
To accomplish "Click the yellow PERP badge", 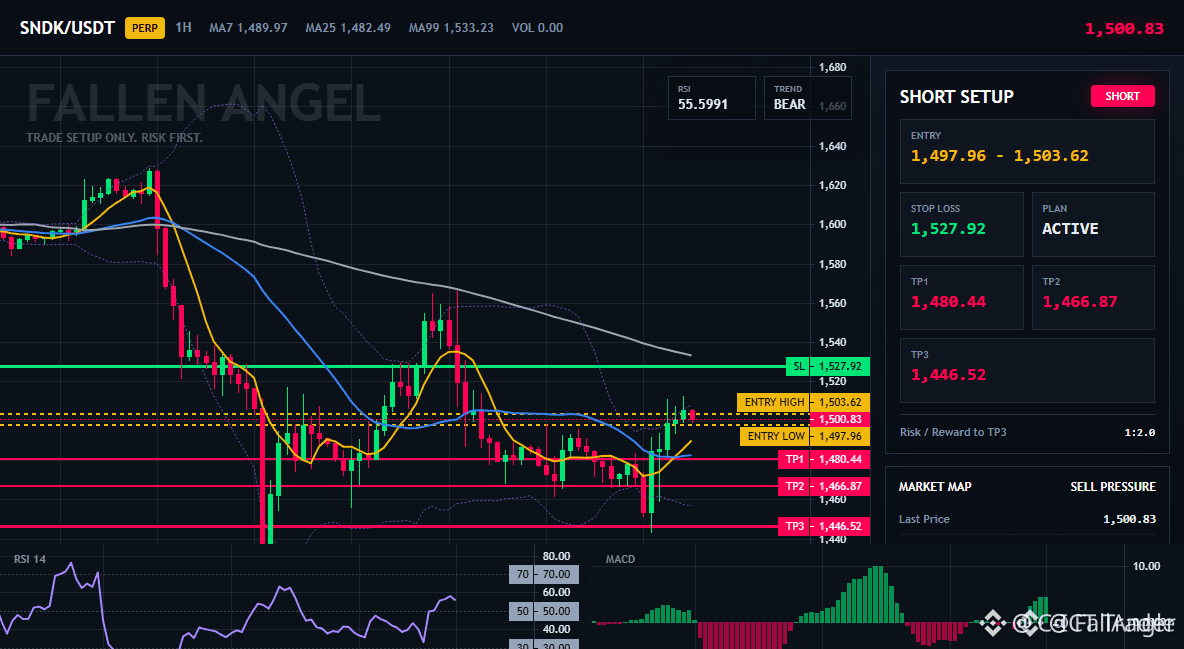I will [145, 28].
